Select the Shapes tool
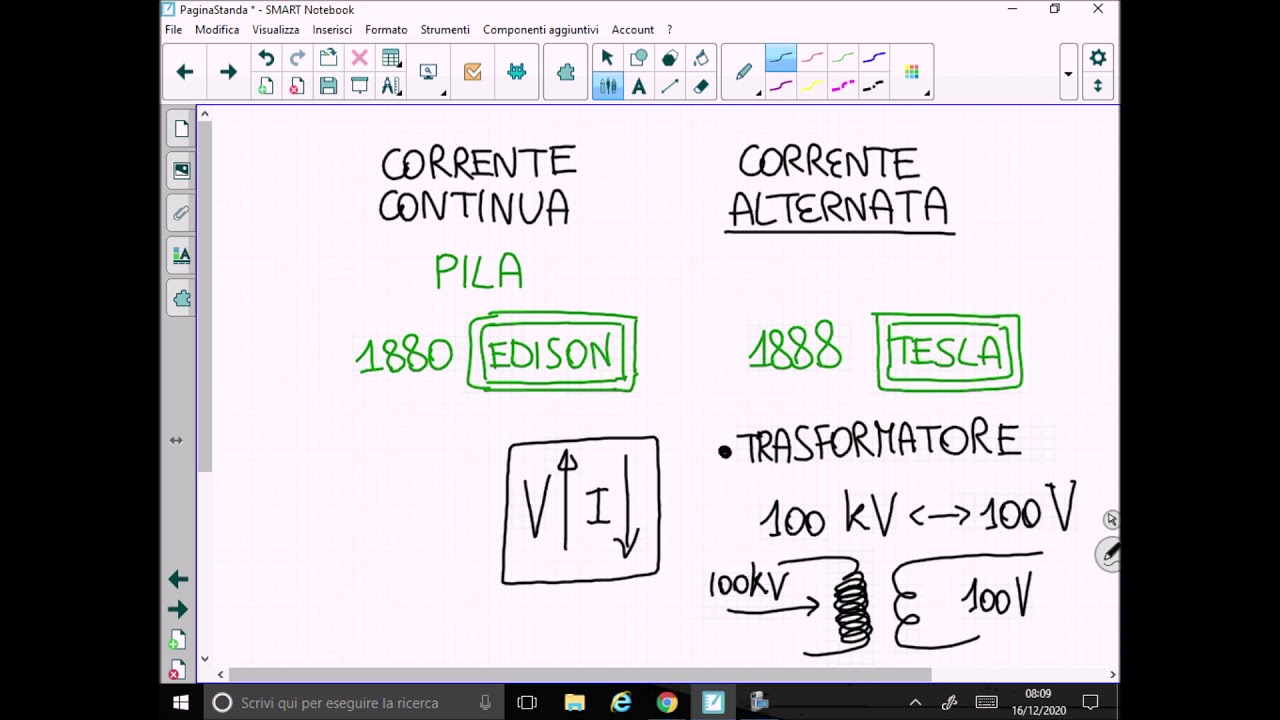 point(639,58)
